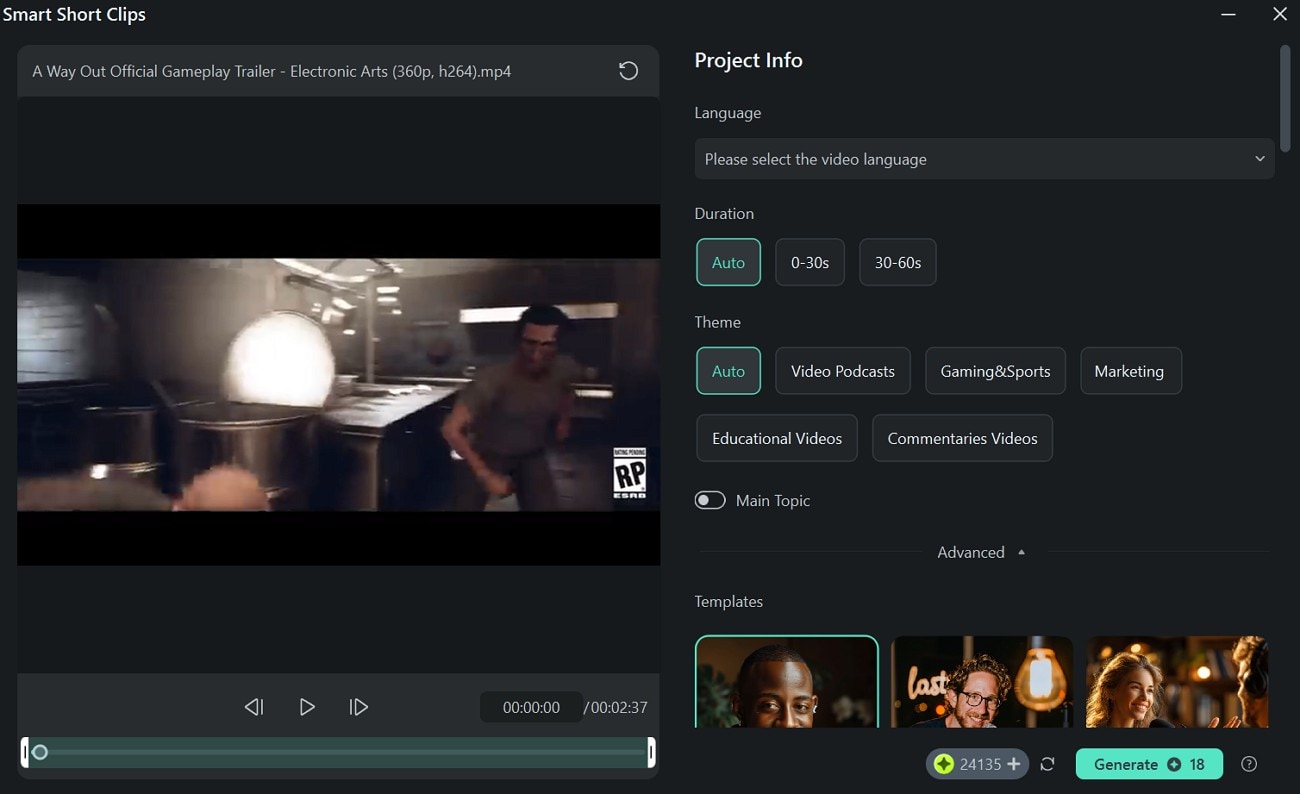Choose the Marketing theme button

(x=1130, y=370)
